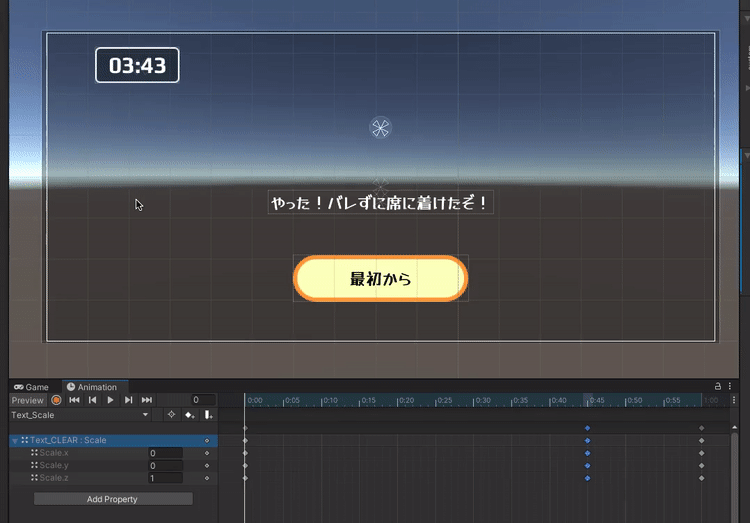Click the 最初から button in scene
The height and width of the screenshot is (523, 750).
coord(380,278)
